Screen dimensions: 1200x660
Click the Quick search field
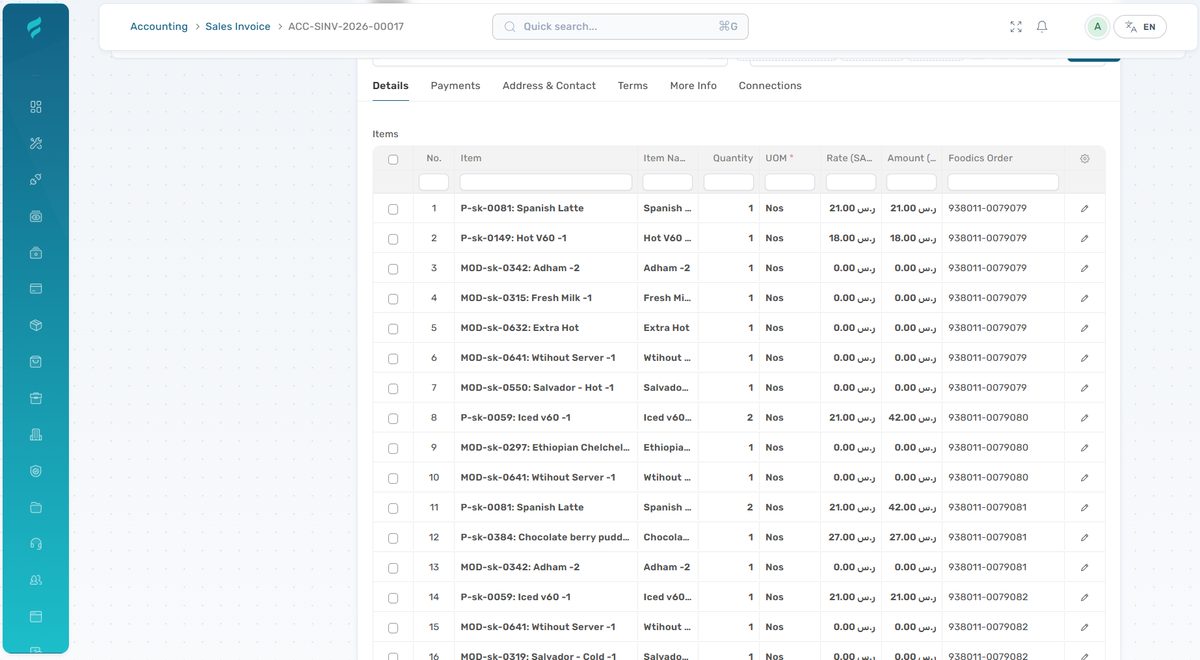(x=620, y=26)
